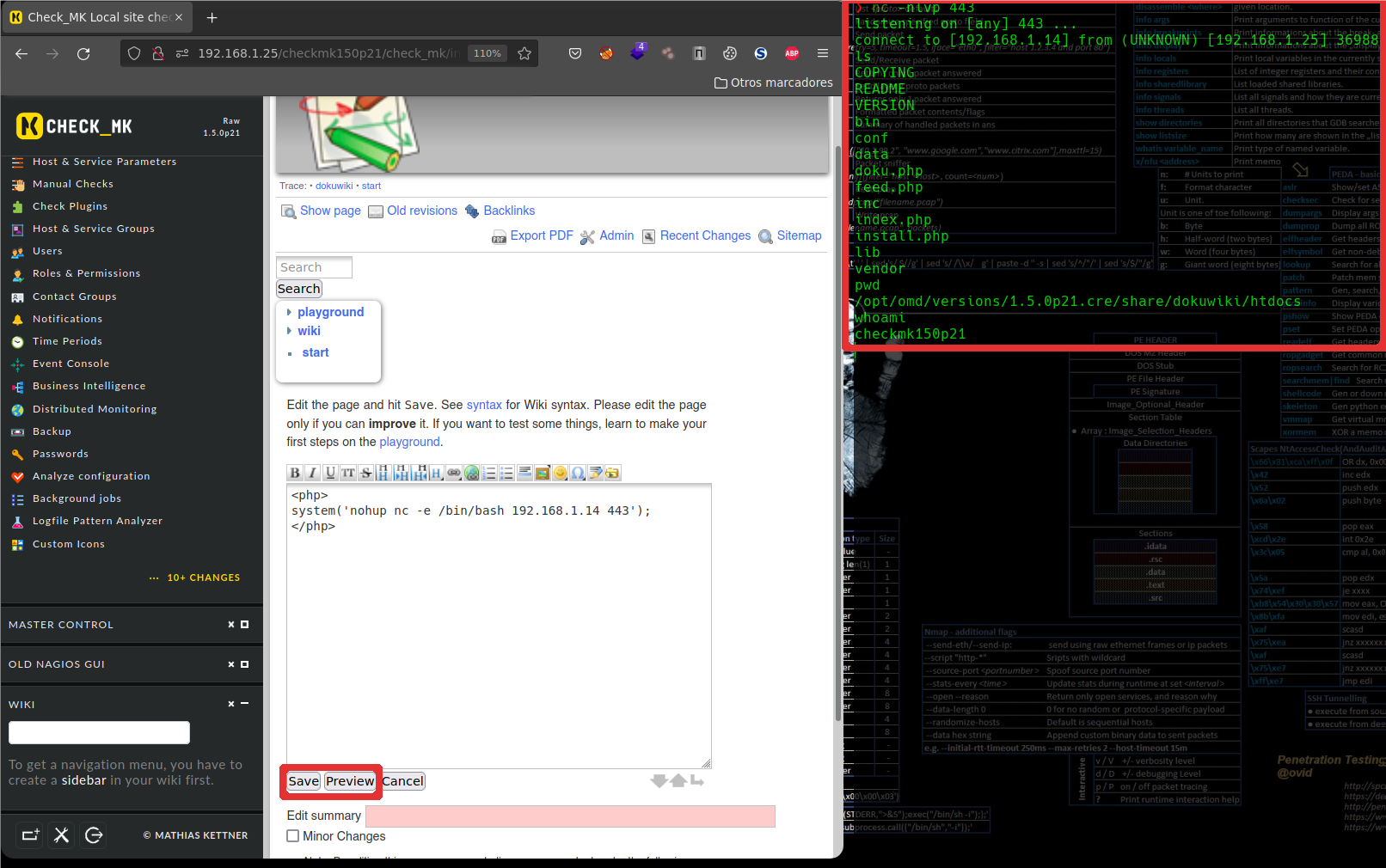
Task: Insert ordered list item
Action: click(489, 473)
